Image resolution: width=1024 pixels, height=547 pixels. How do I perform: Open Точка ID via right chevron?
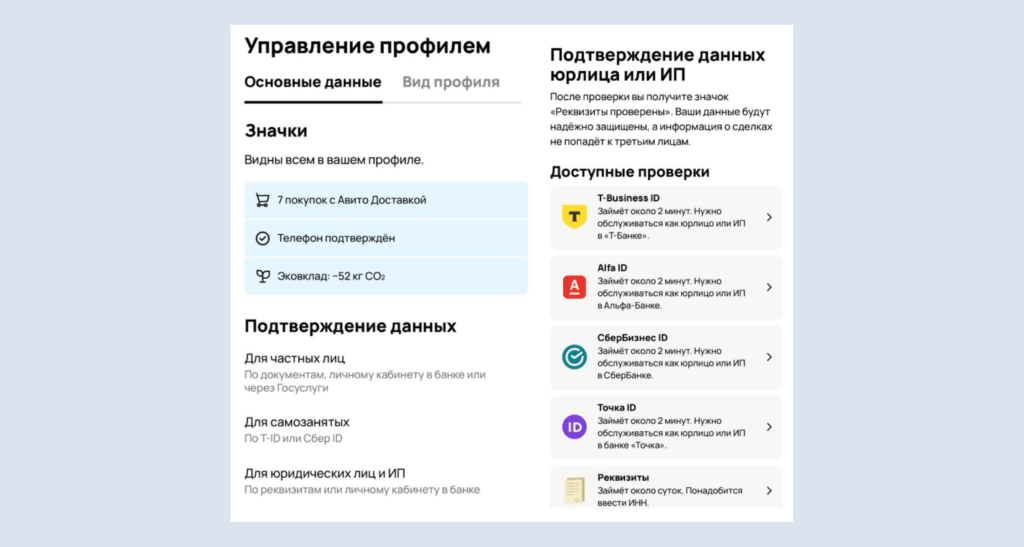768,427
